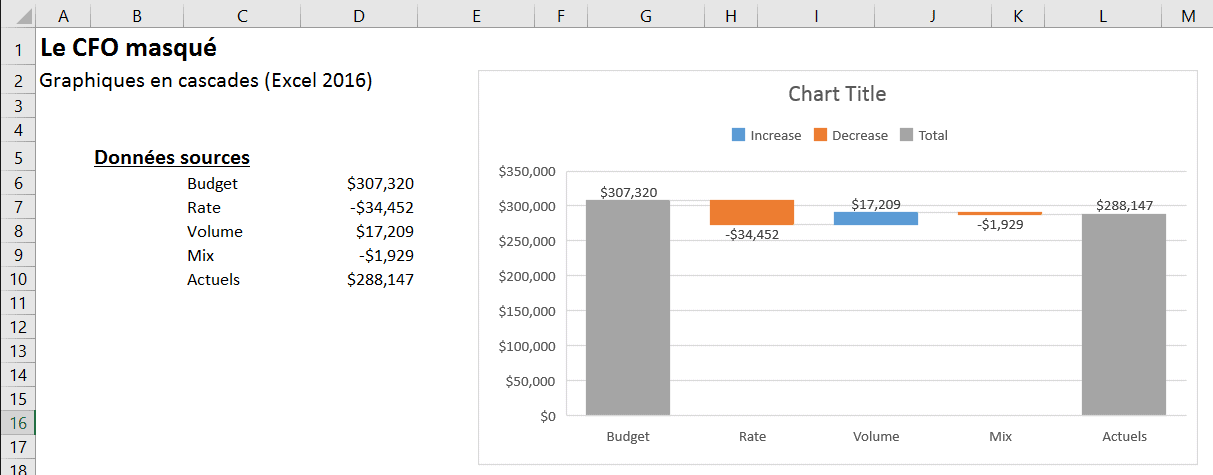Select the 'Budget' label cell in data table
The height and width of the screenshot is (475, 1213).
pyautogui.click(x=212, y=183)
